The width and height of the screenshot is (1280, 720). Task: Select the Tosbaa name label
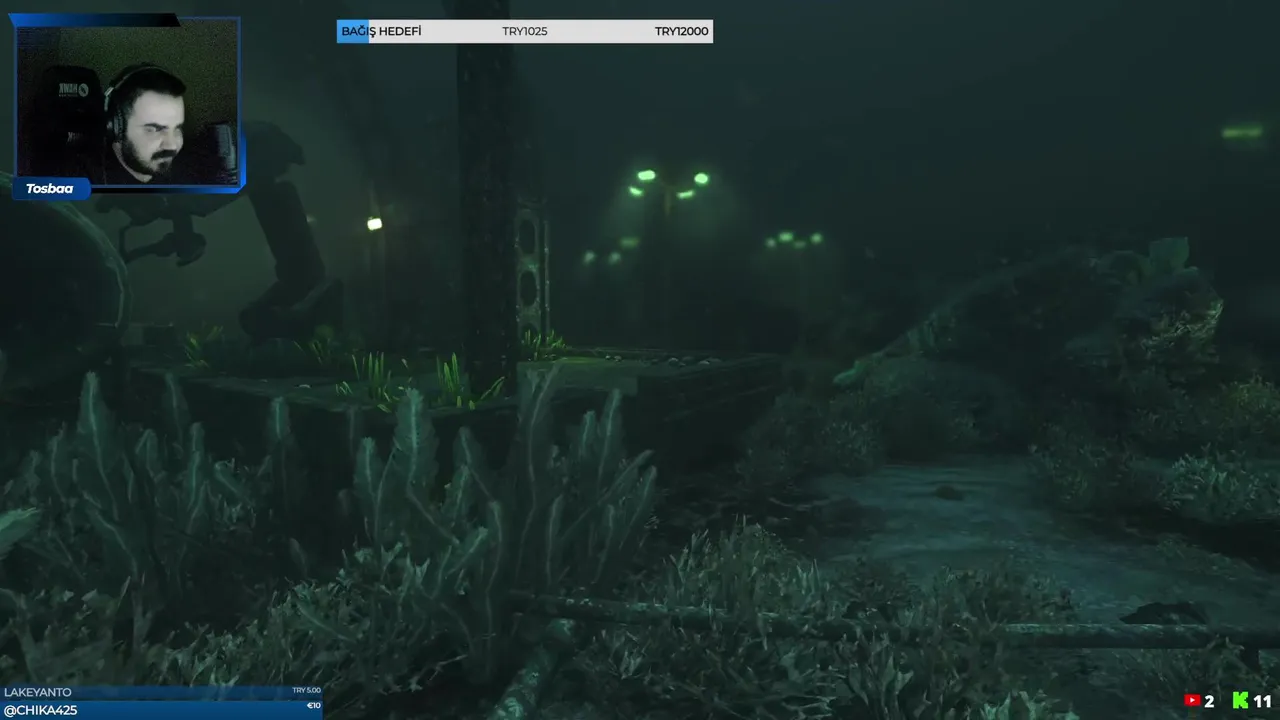click(50, 189)
